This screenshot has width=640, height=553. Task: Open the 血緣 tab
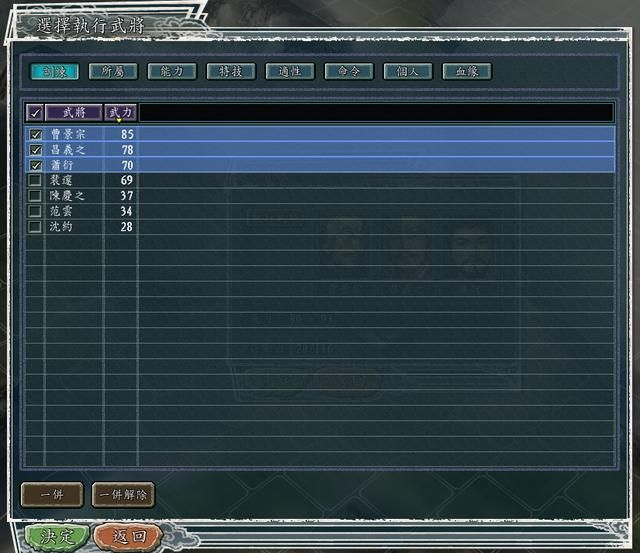(x=467, y=72)
